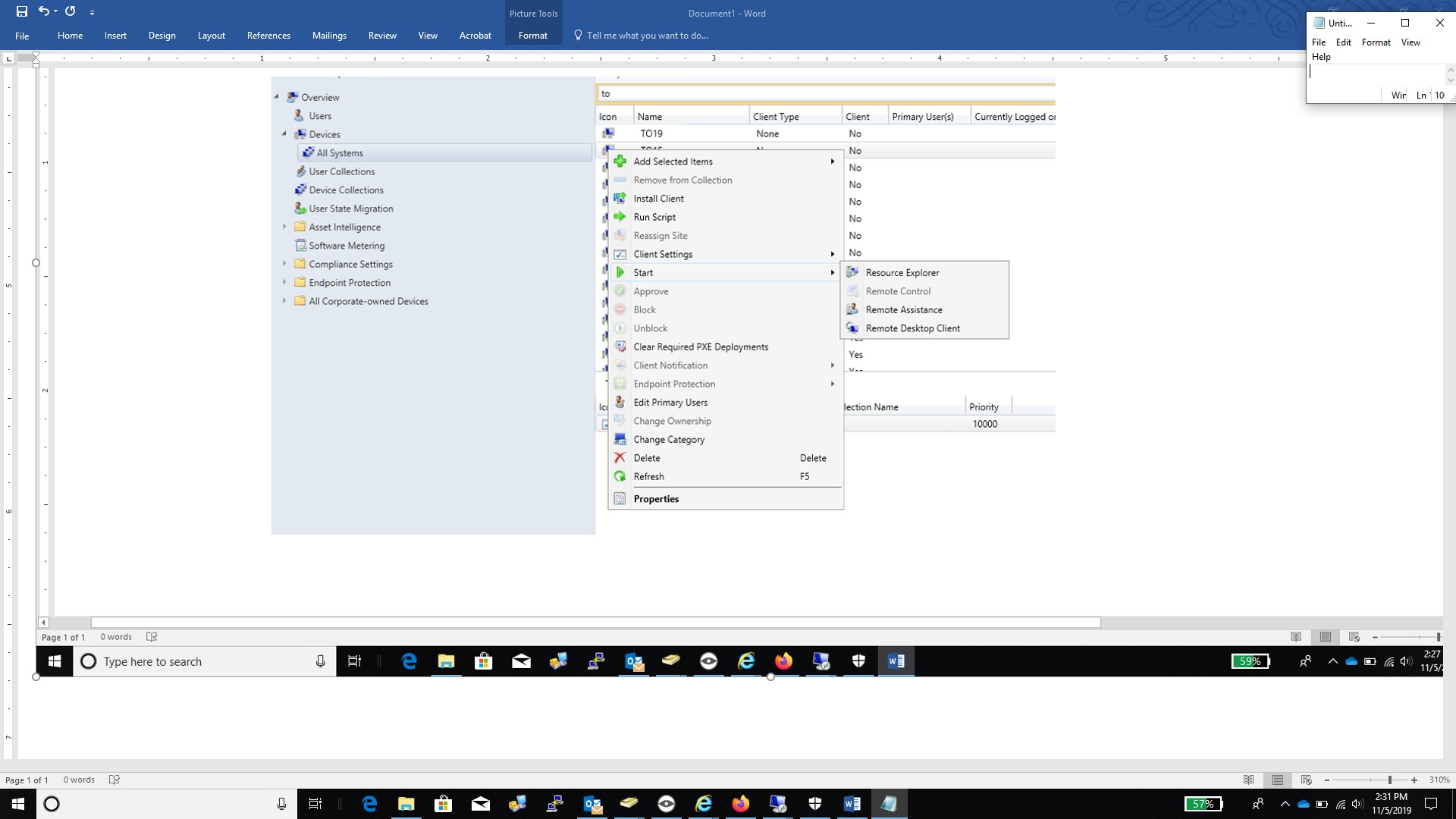The height and width of the screenshot is (819, 1456).
Task: Select the Users node in the tree
Action: (x=320, y=116)
